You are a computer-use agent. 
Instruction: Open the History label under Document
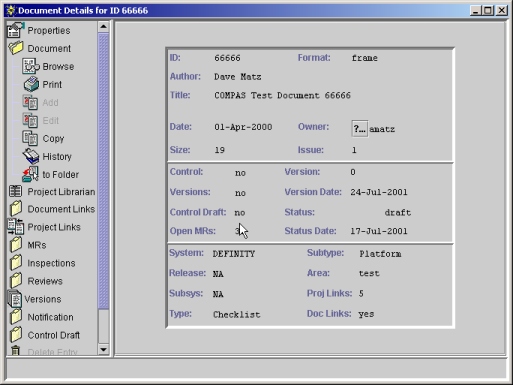click(x=57, y=157)
